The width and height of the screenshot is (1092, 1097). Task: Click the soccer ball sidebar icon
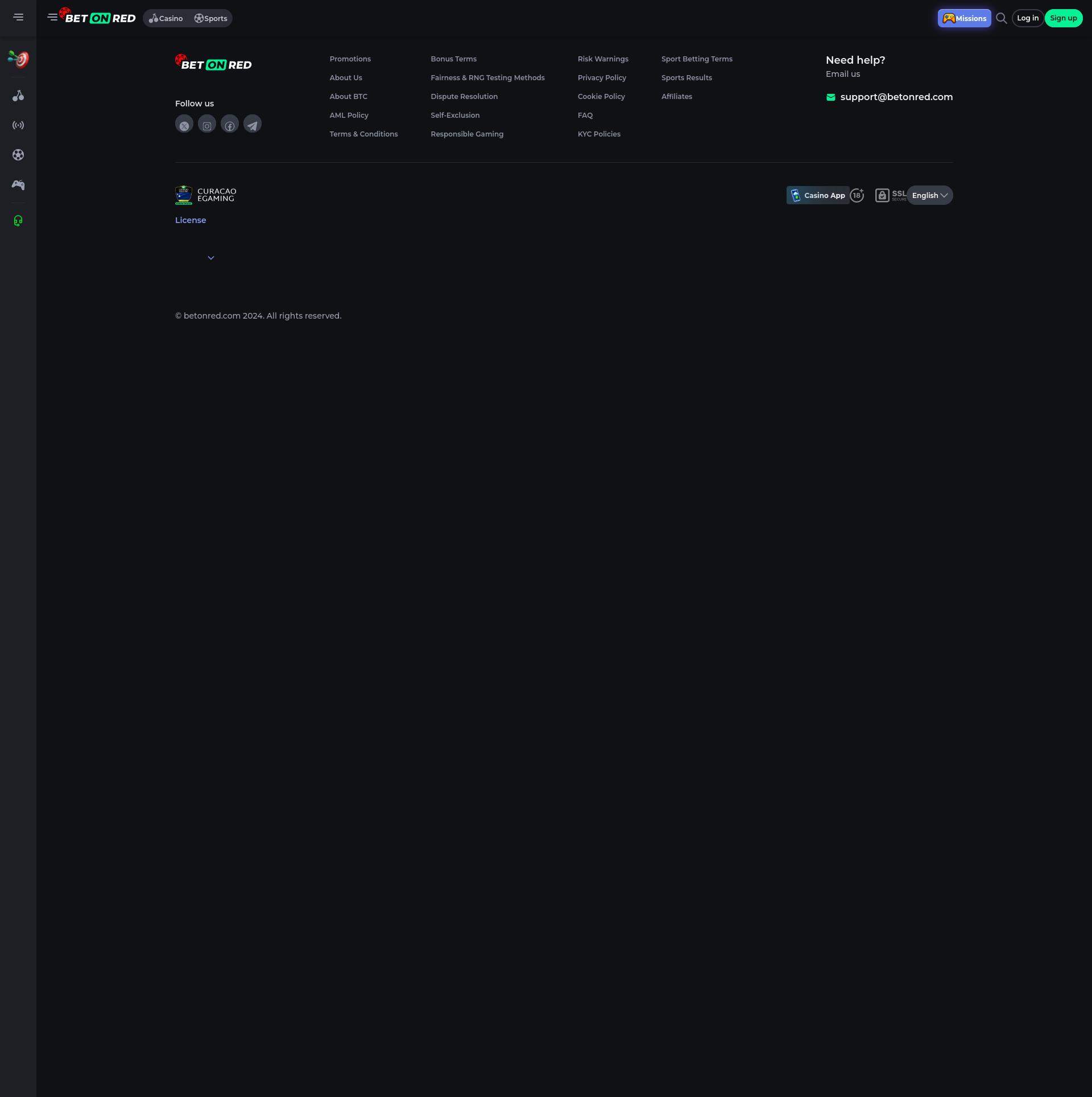point(18,155)
